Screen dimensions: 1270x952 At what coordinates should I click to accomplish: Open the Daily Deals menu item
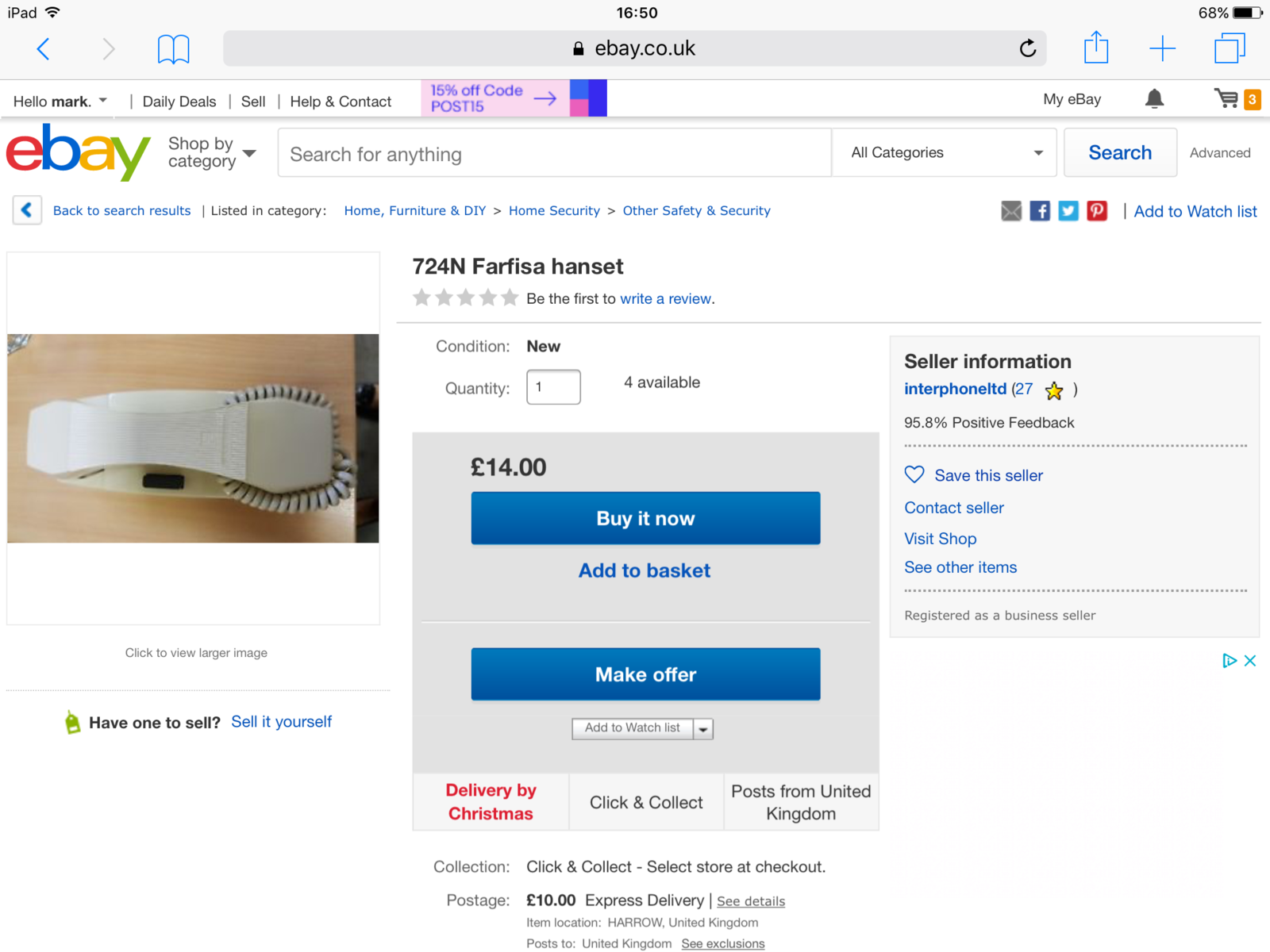pyautogui.click(x=179, y=102)
